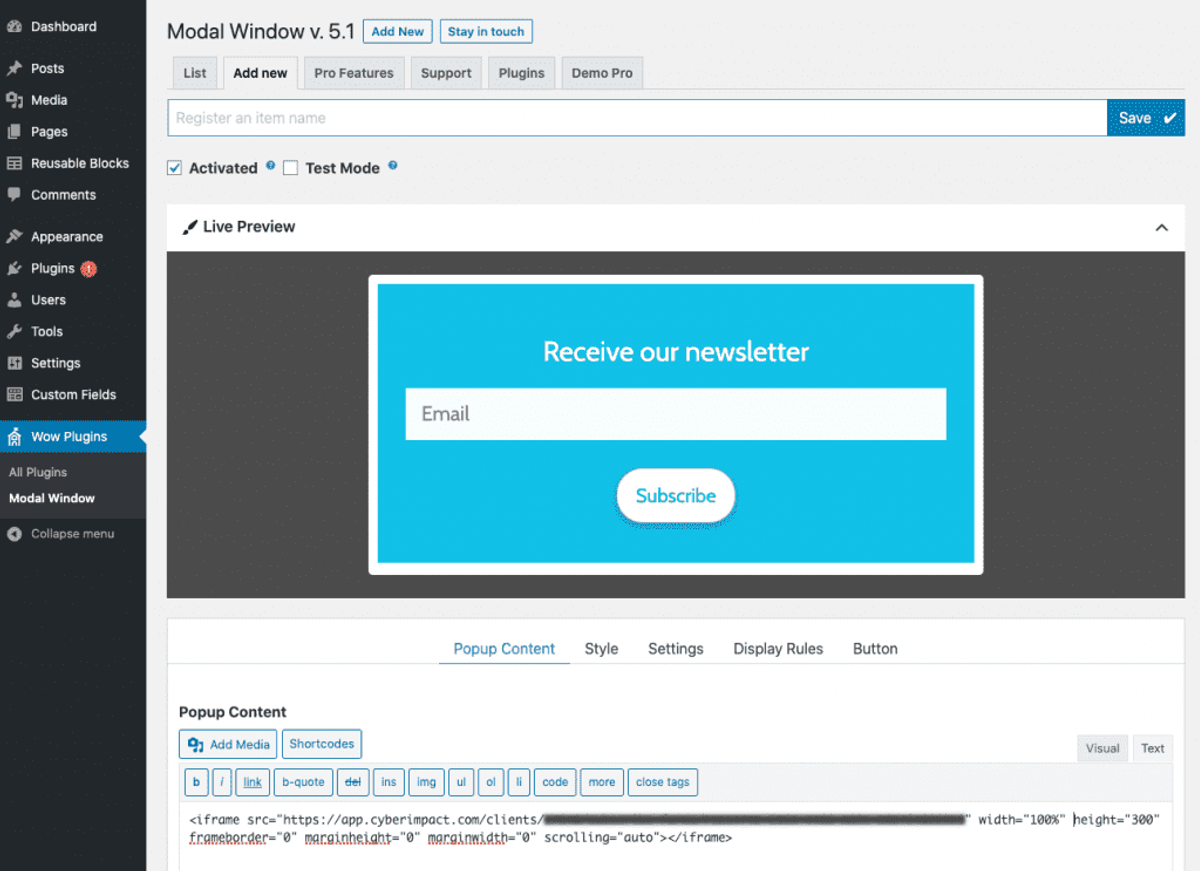Click the code quicktag button

[555, 782]
